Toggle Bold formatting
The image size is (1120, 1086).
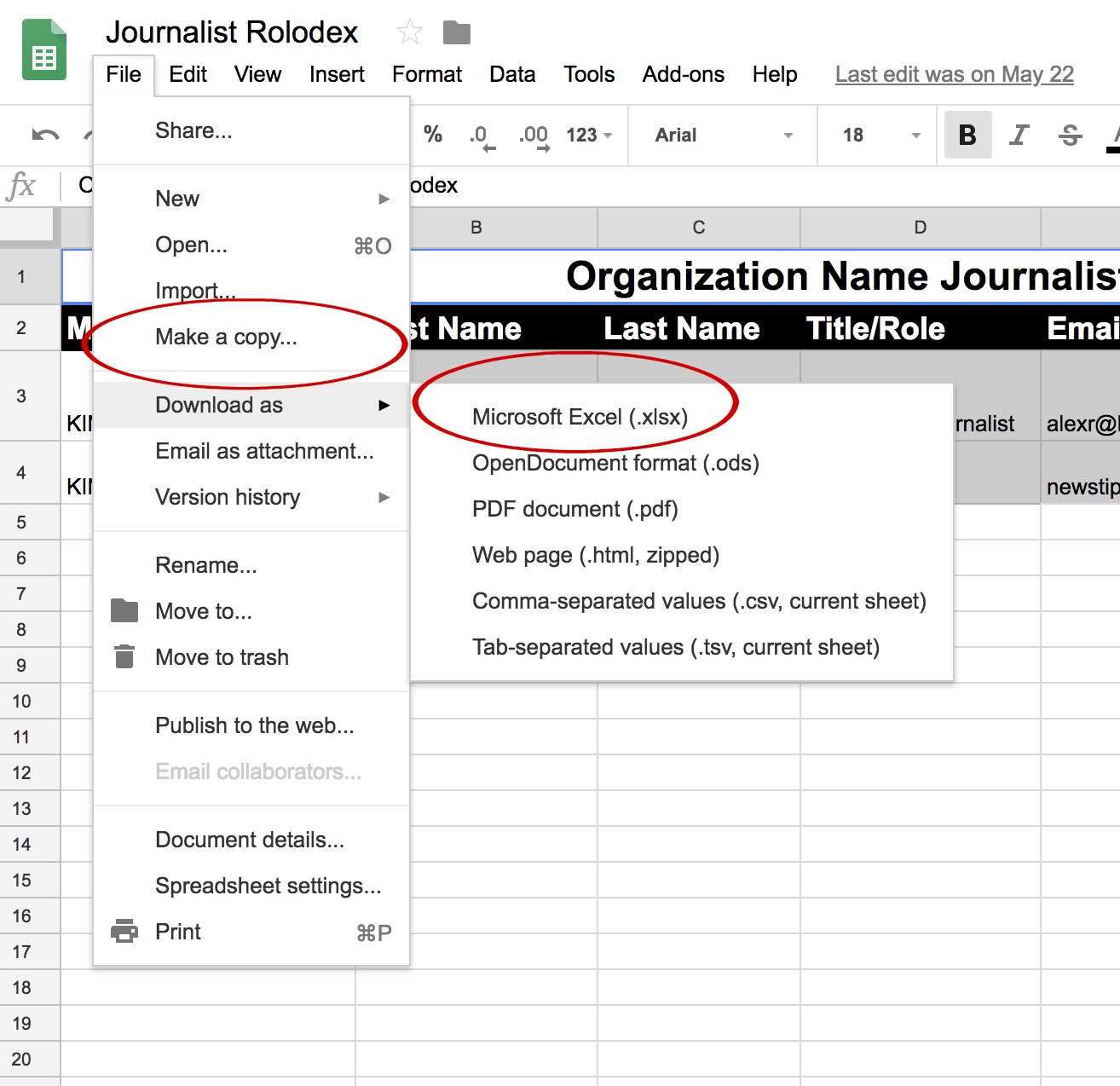click(x=967, y=135)
